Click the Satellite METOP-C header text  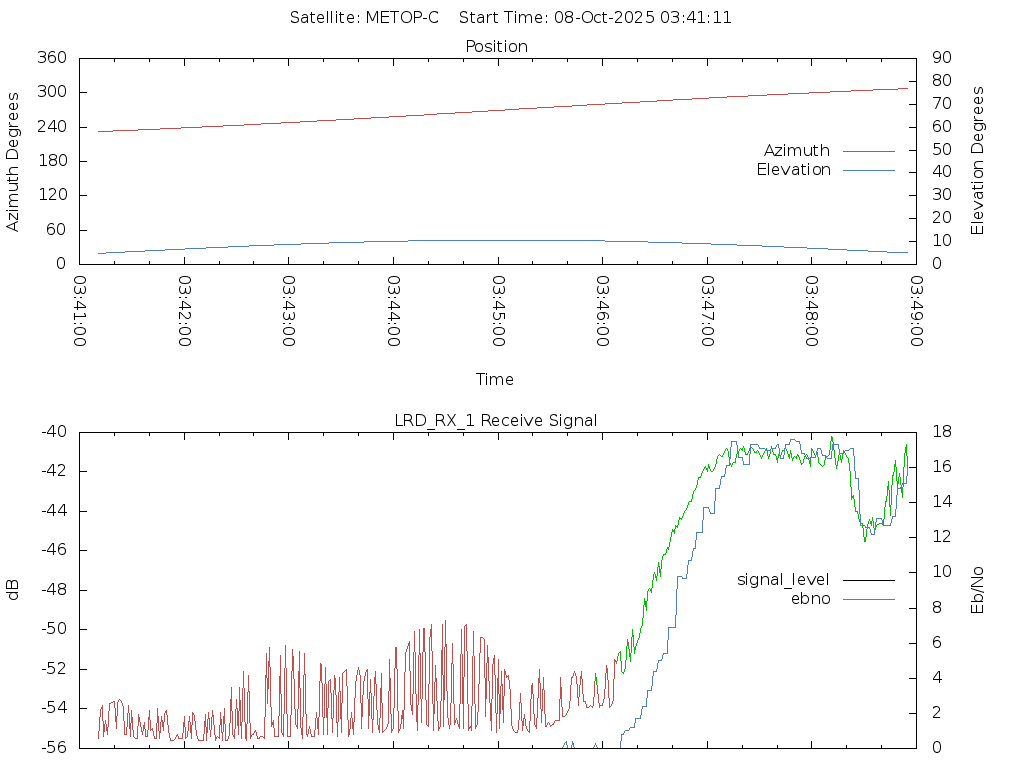coord(364,18)
